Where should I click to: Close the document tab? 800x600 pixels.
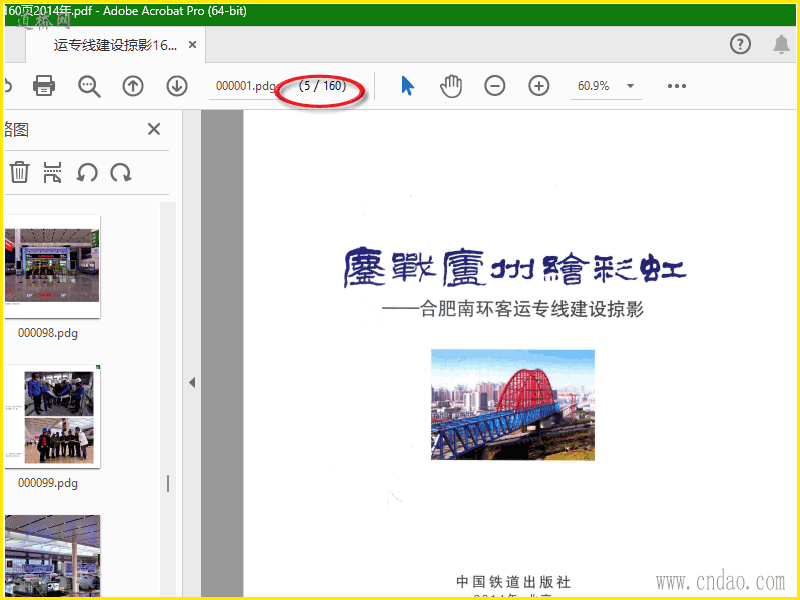click(192, 45)
